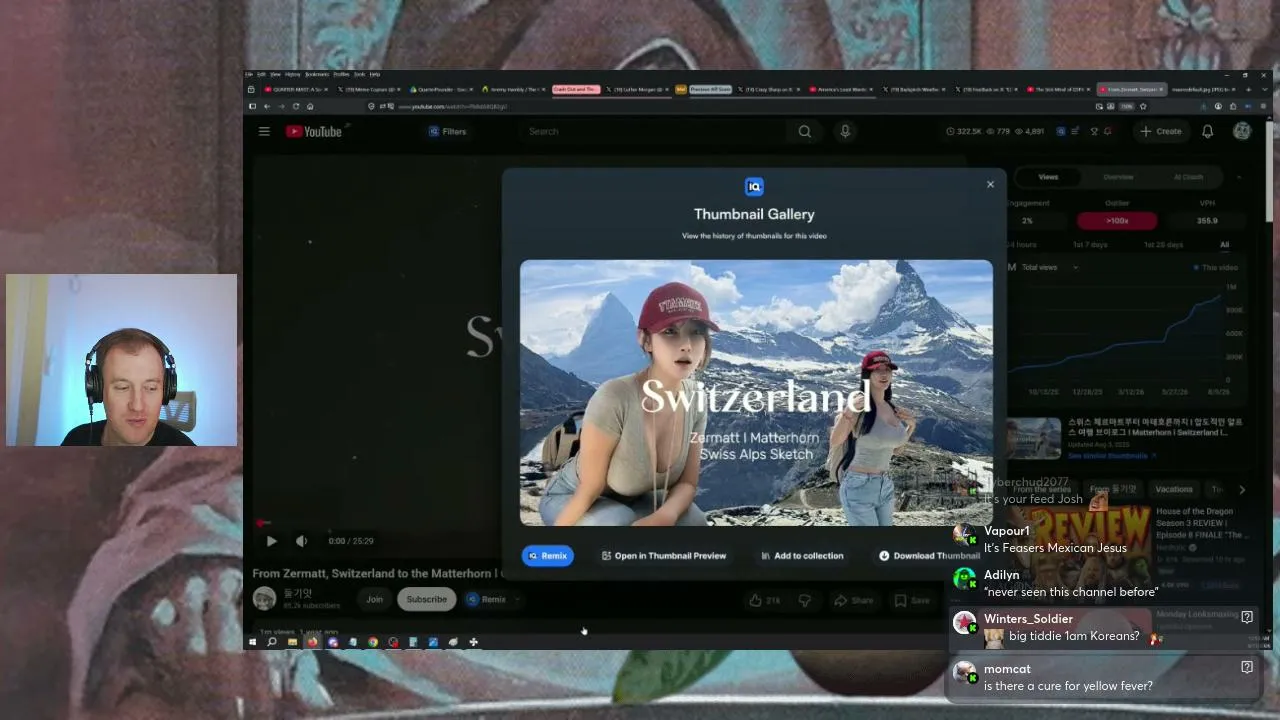1280x720 pixels.
Task: Switch to the Overview tab
Action: [1118, 177]
